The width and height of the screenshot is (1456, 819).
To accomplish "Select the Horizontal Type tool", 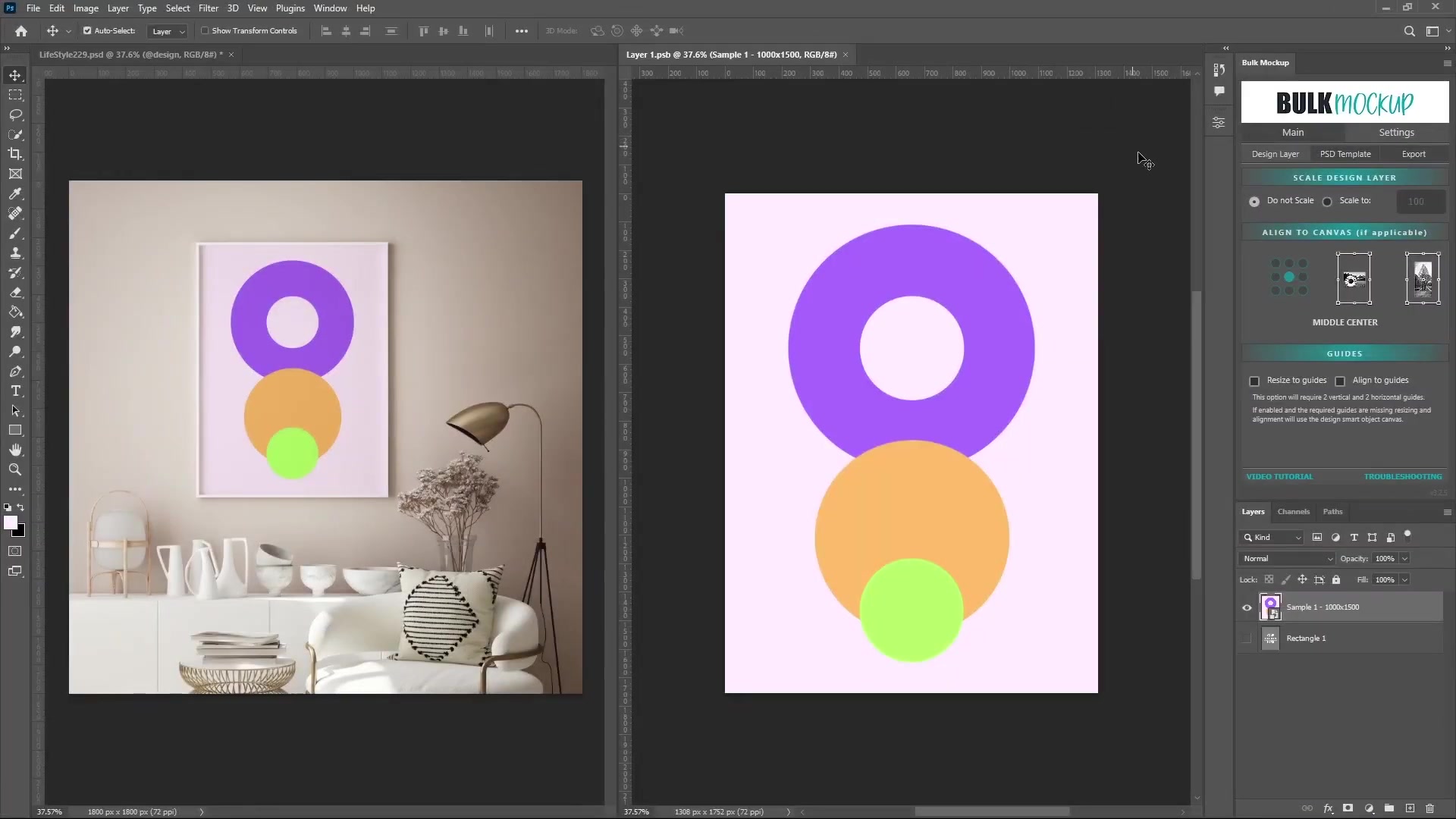I will (x=15, y=391).
